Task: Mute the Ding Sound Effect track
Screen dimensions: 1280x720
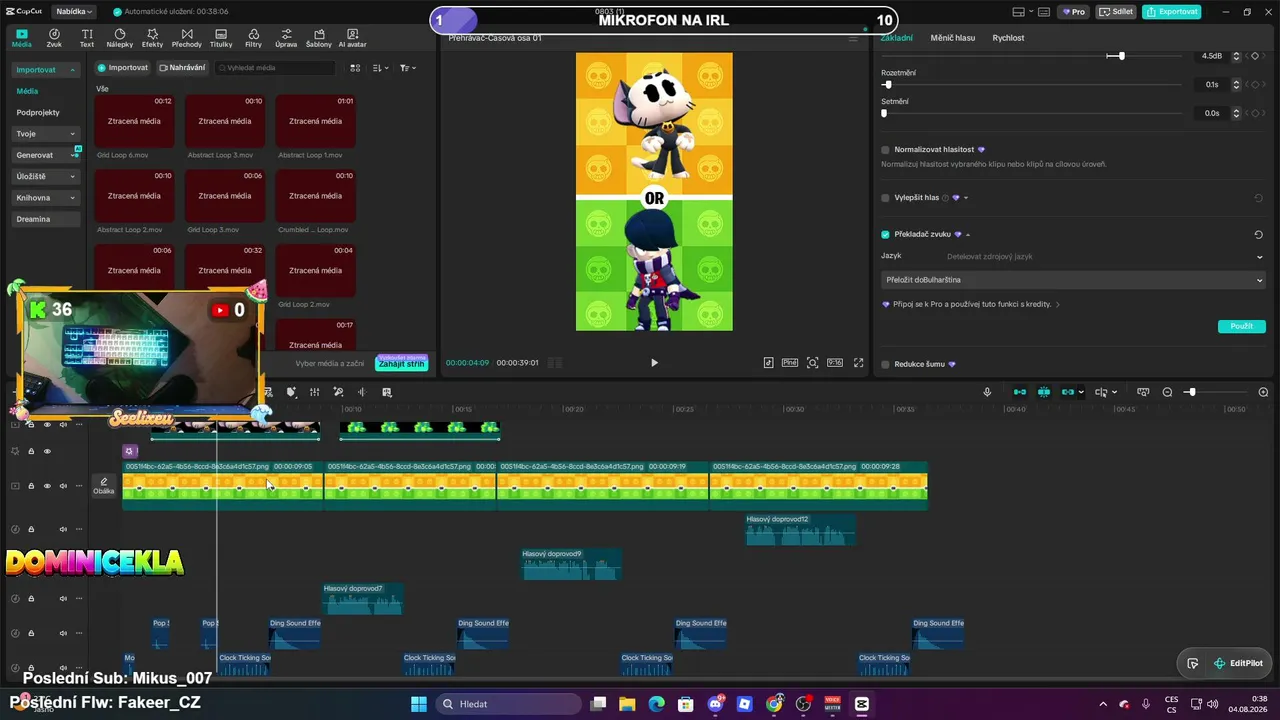Action: pos(63,633)
